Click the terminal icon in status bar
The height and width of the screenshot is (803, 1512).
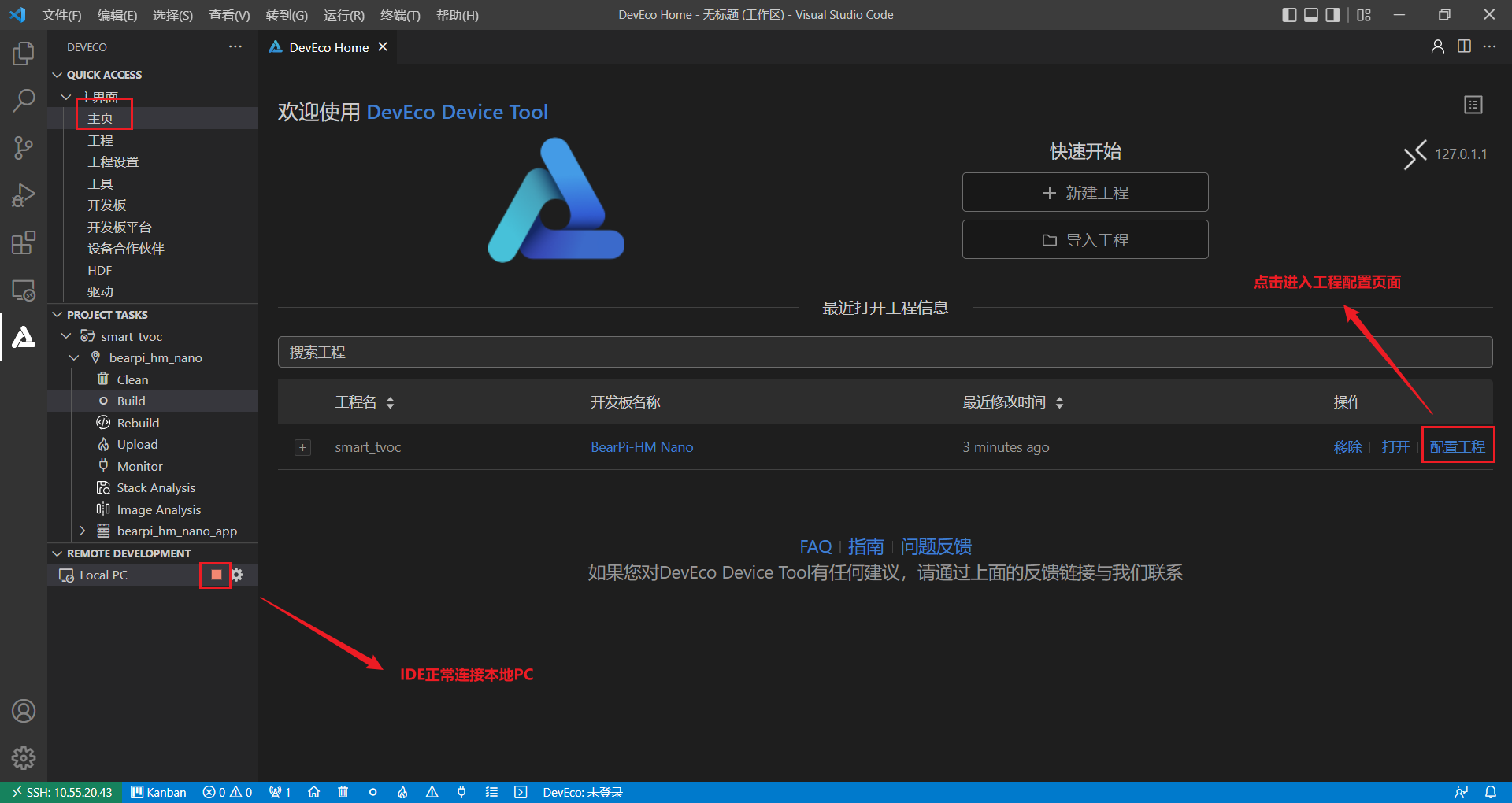[x=521, y=792]
